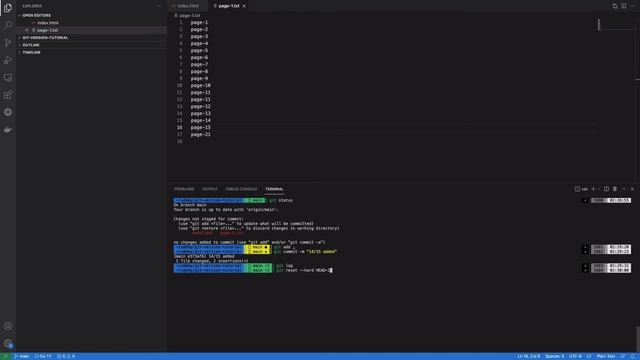Screen dimensions: 640x360
Task: Open the Remote Explorer view
Action: [x=8, y=78]
